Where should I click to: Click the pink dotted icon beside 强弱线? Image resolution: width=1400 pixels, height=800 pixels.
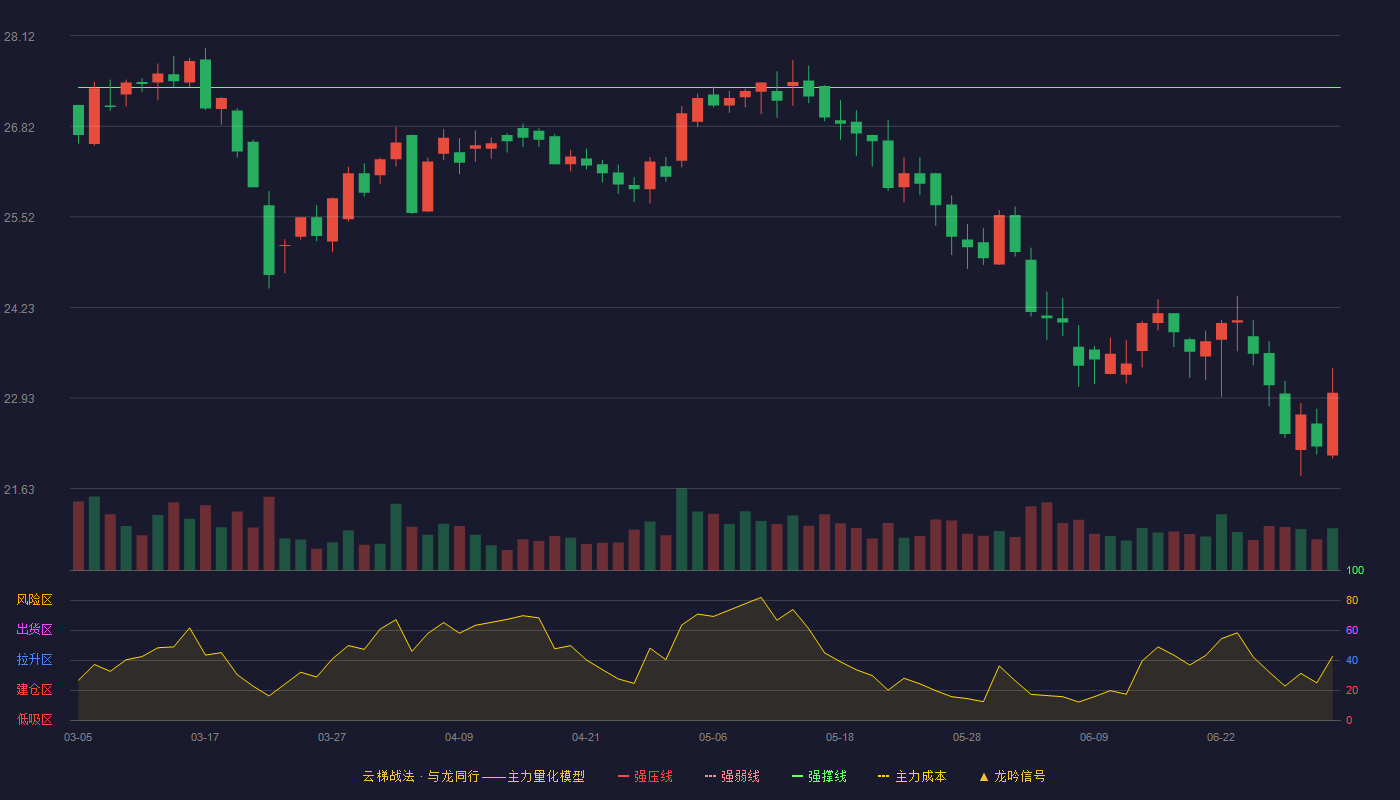pos(710,776)
